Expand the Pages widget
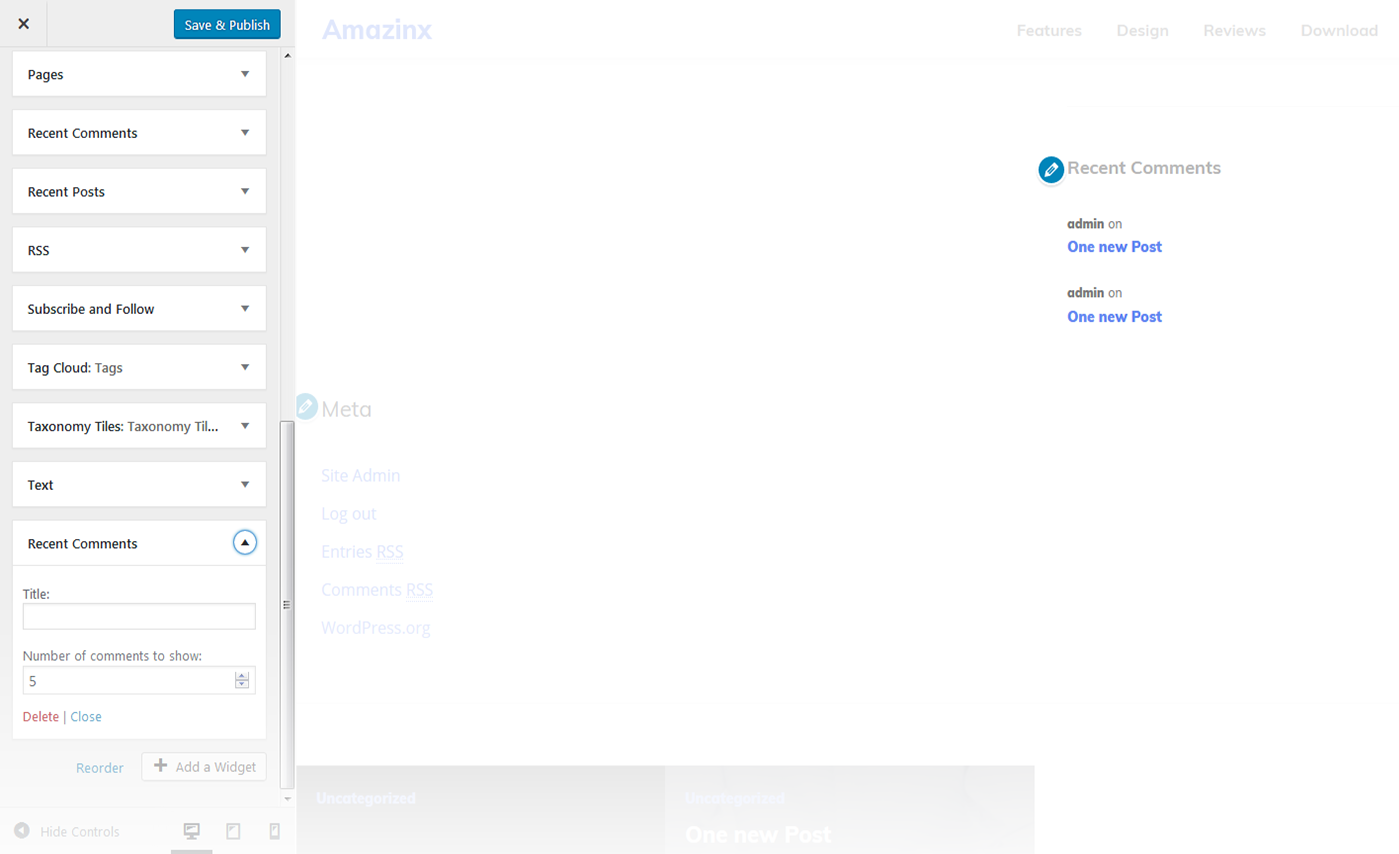 (245, 74)
